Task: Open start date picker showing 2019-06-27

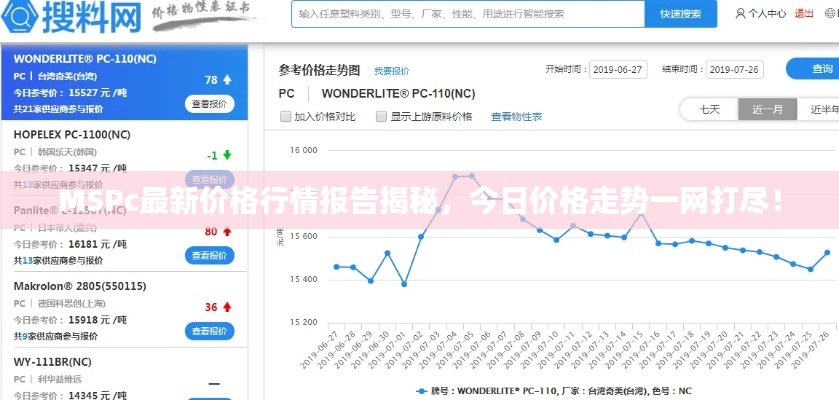Action: tap(617, 70)
